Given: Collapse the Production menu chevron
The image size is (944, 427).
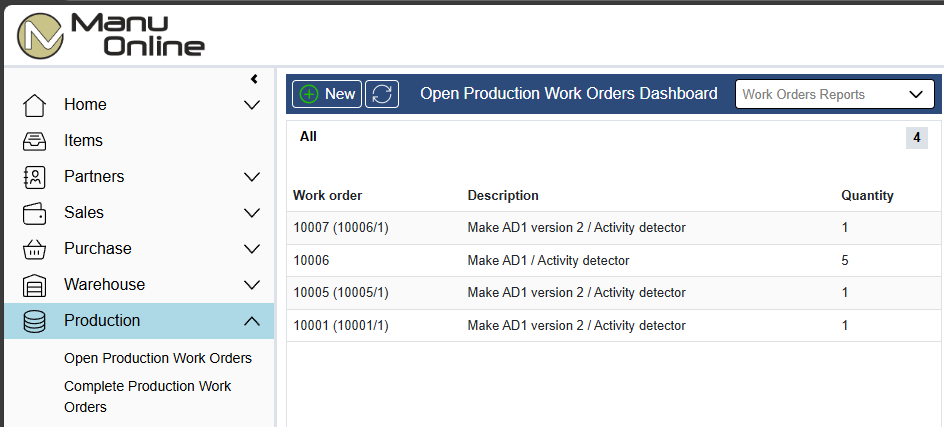Looking at the screenshot, I should pyautogui.click(x=252, y=321).
